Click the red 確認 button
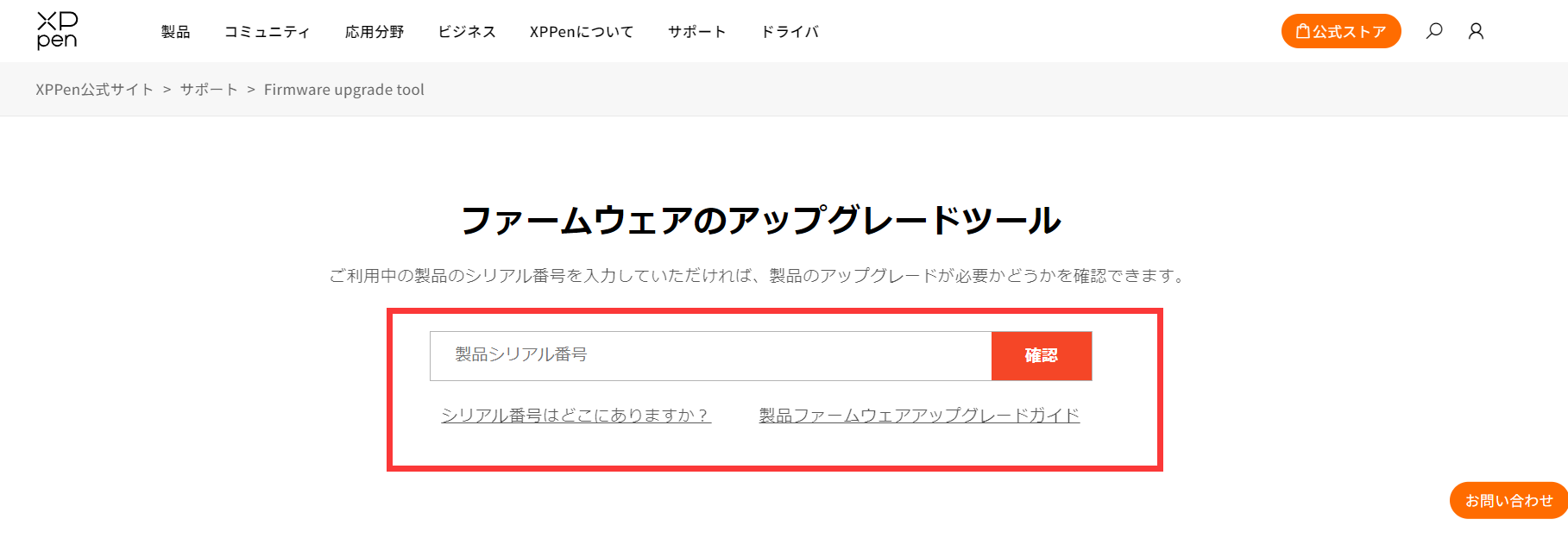This screenshot has width=1568, height=538. click(x=1042, y=356)
